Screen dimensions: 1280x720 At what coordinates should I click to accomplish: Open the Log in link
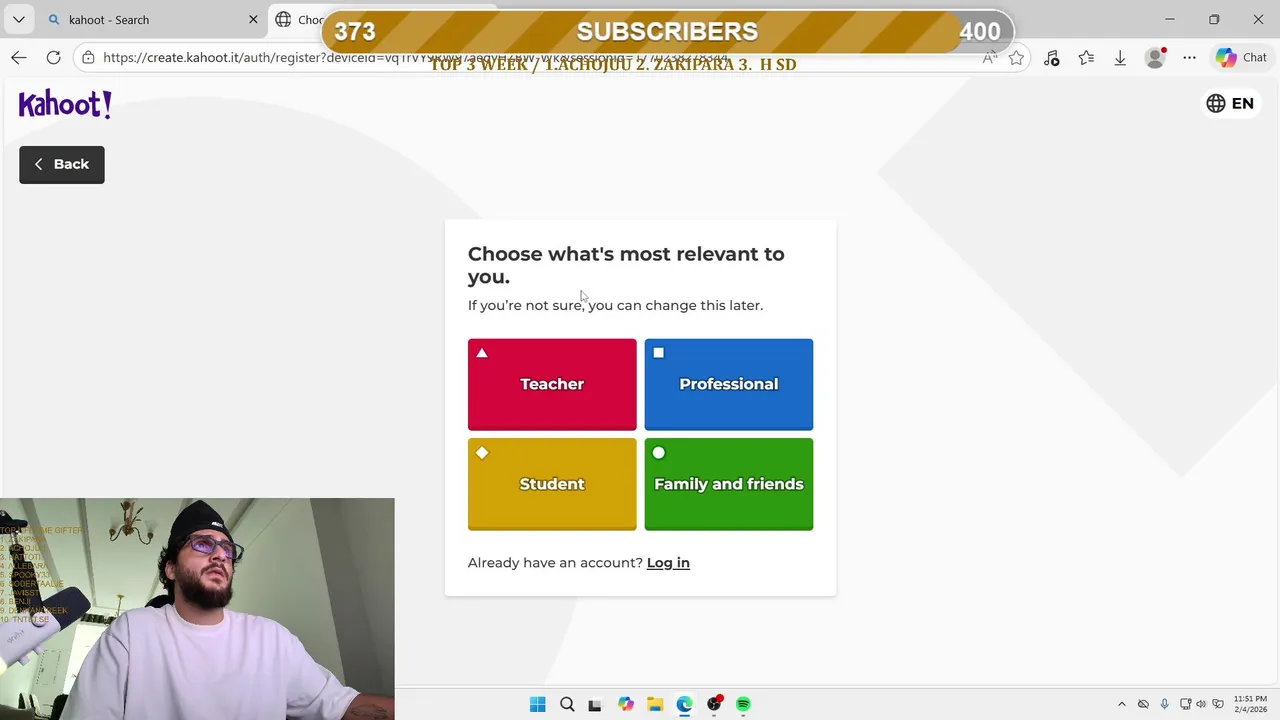[668, 562]
